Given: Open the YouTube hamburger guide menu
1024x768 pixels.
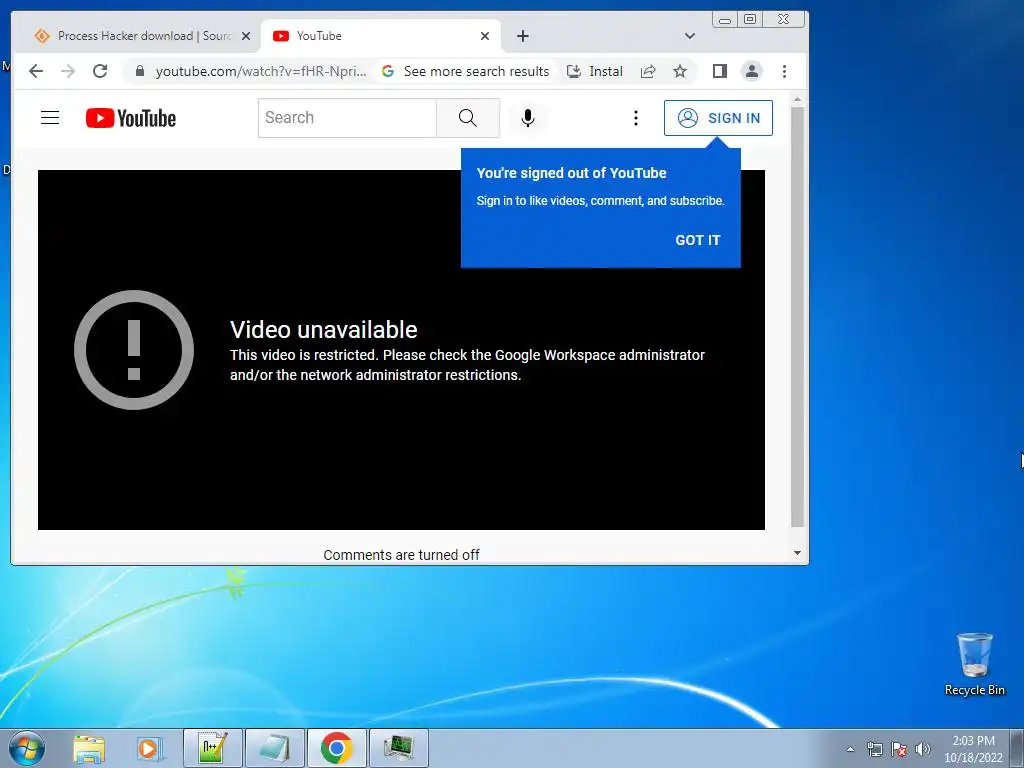Looking at the screenshot, I should 50,118.
